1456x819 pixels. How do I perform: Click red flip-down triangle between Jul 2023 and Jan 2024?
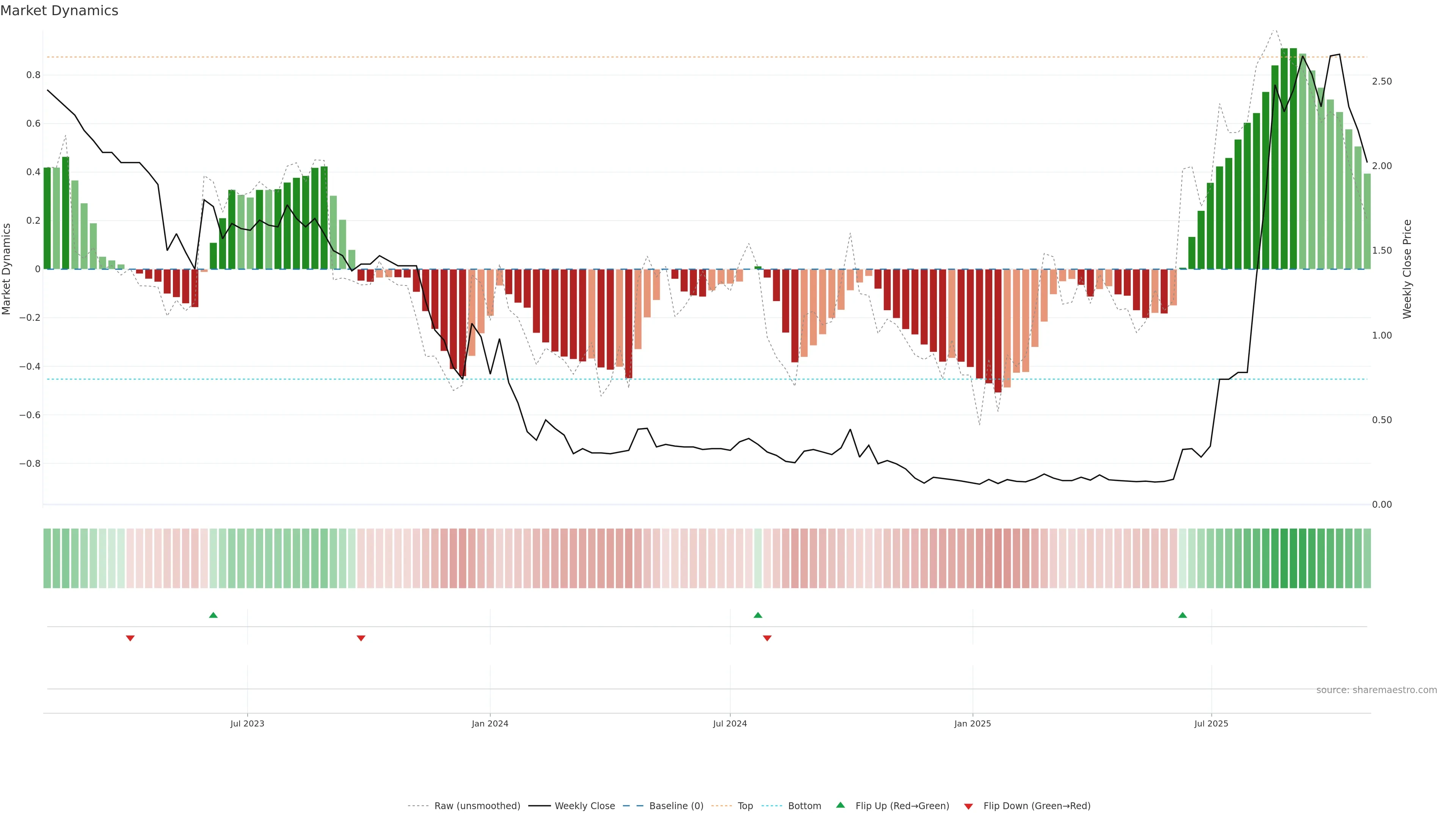(361, 638)
